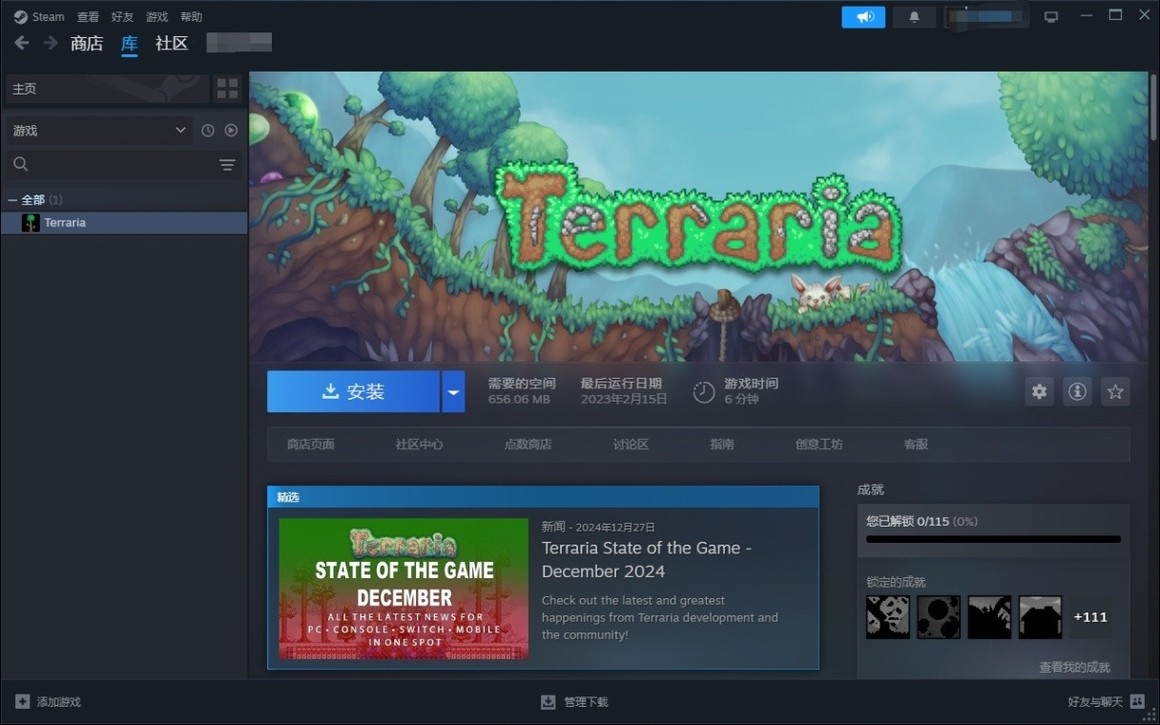Switch to the 社区 tab
Image resolution: width=1160 pixels, height=725 pixels.
[x=172, y=44]
